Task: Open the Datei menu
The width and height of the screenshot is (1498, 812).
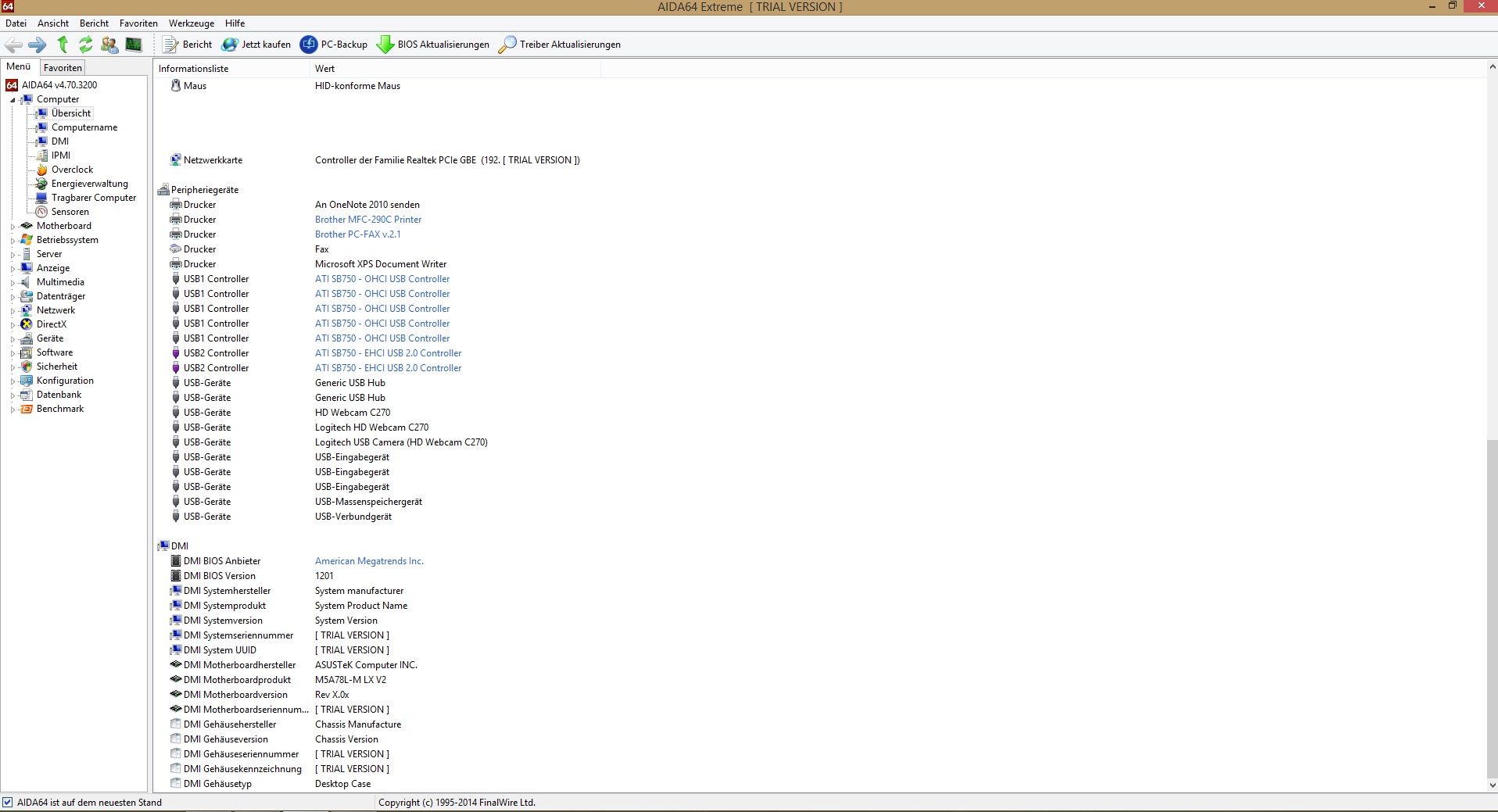Action: [x=16, y=23]
